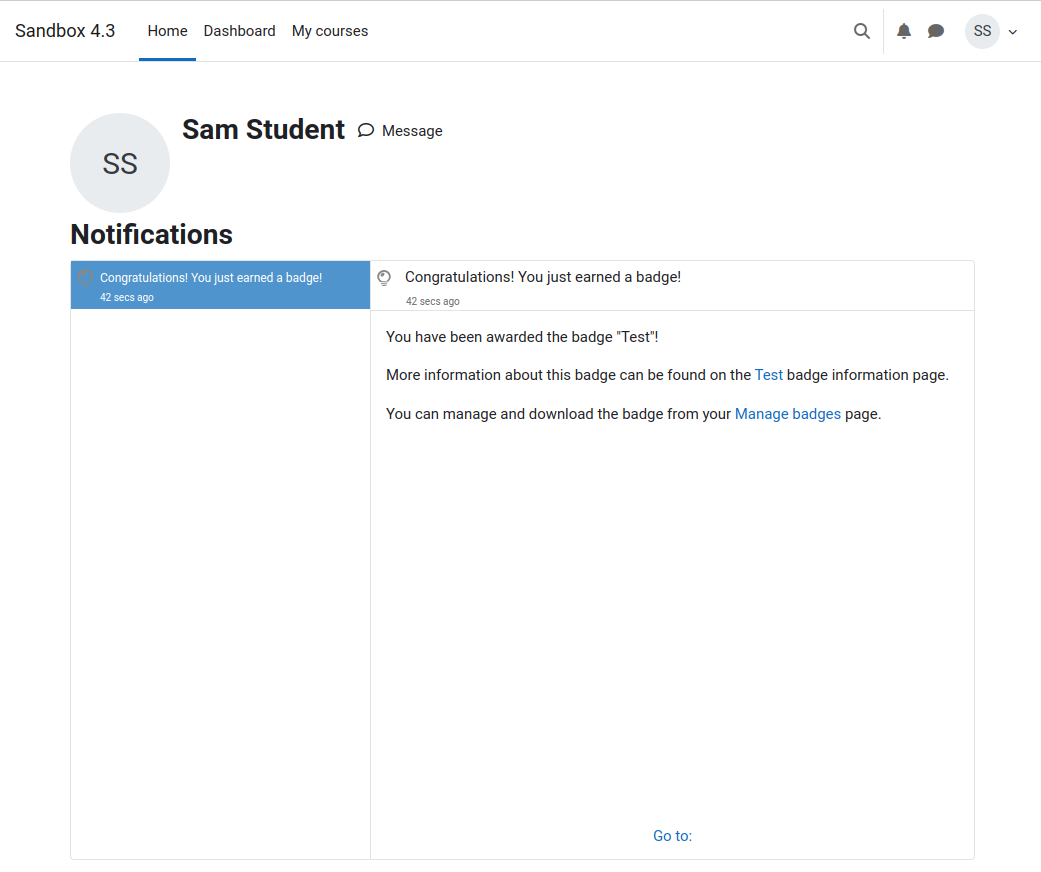Click the Sam Student name heading
The height and width of the screenshot is (872, 1041).
264,130
